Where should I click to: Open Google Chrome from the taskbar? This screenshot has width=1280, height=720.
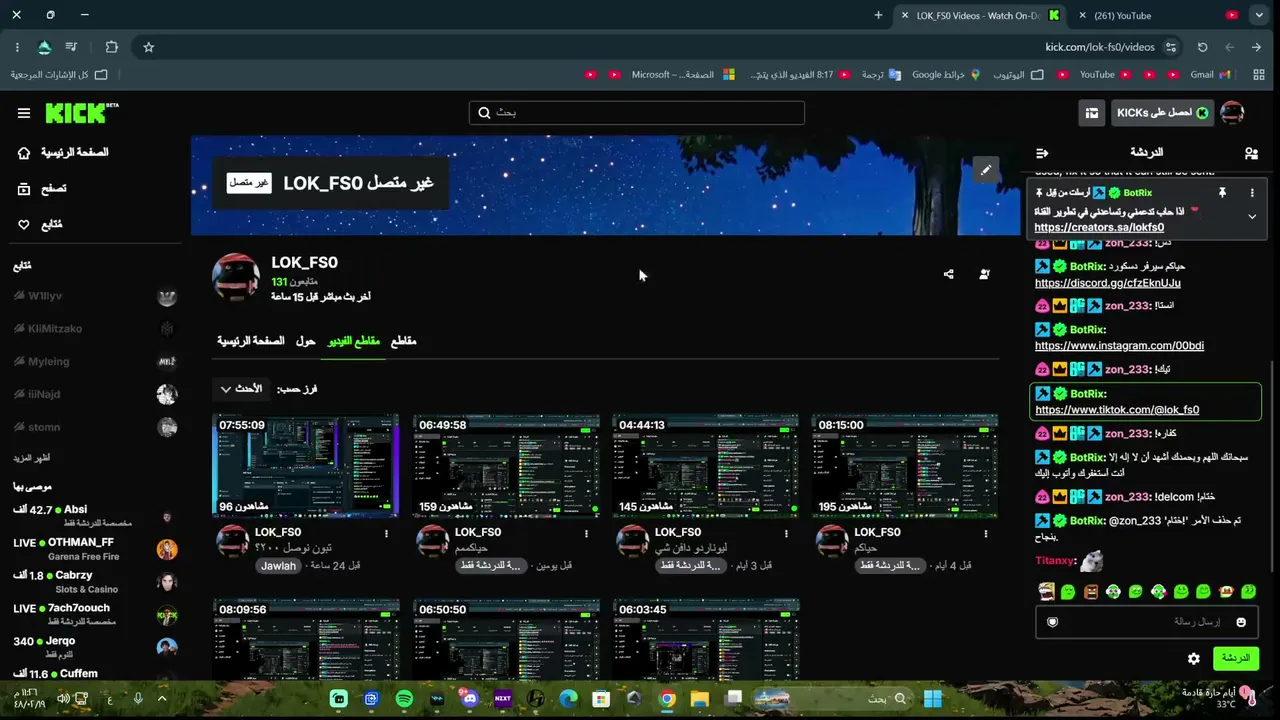[667, 699]
